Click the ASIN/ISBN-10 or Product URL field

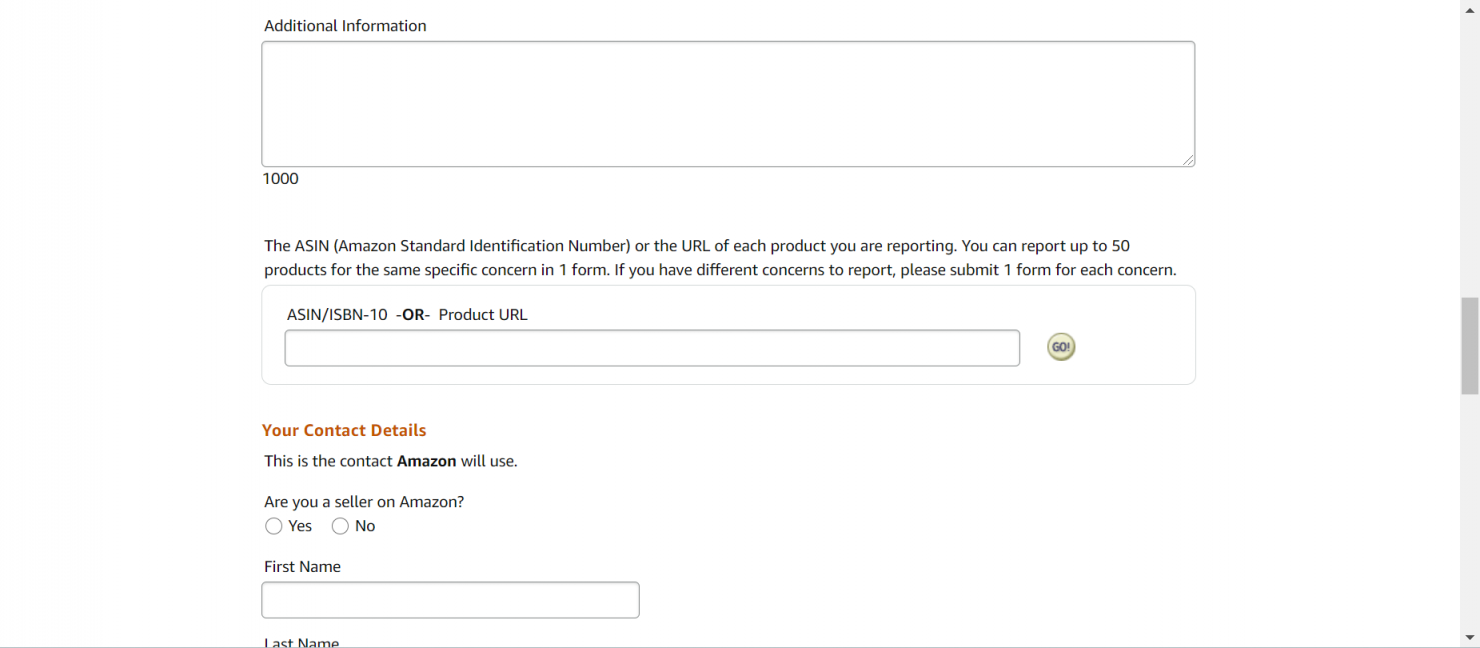coord(652,348)
